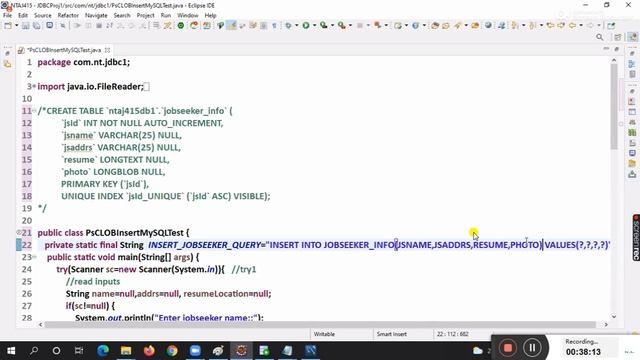Image resolution: width=640 pixels, height=360 pixels.
Task: Click the Save toolbar icon
Action: pos(26,26)
